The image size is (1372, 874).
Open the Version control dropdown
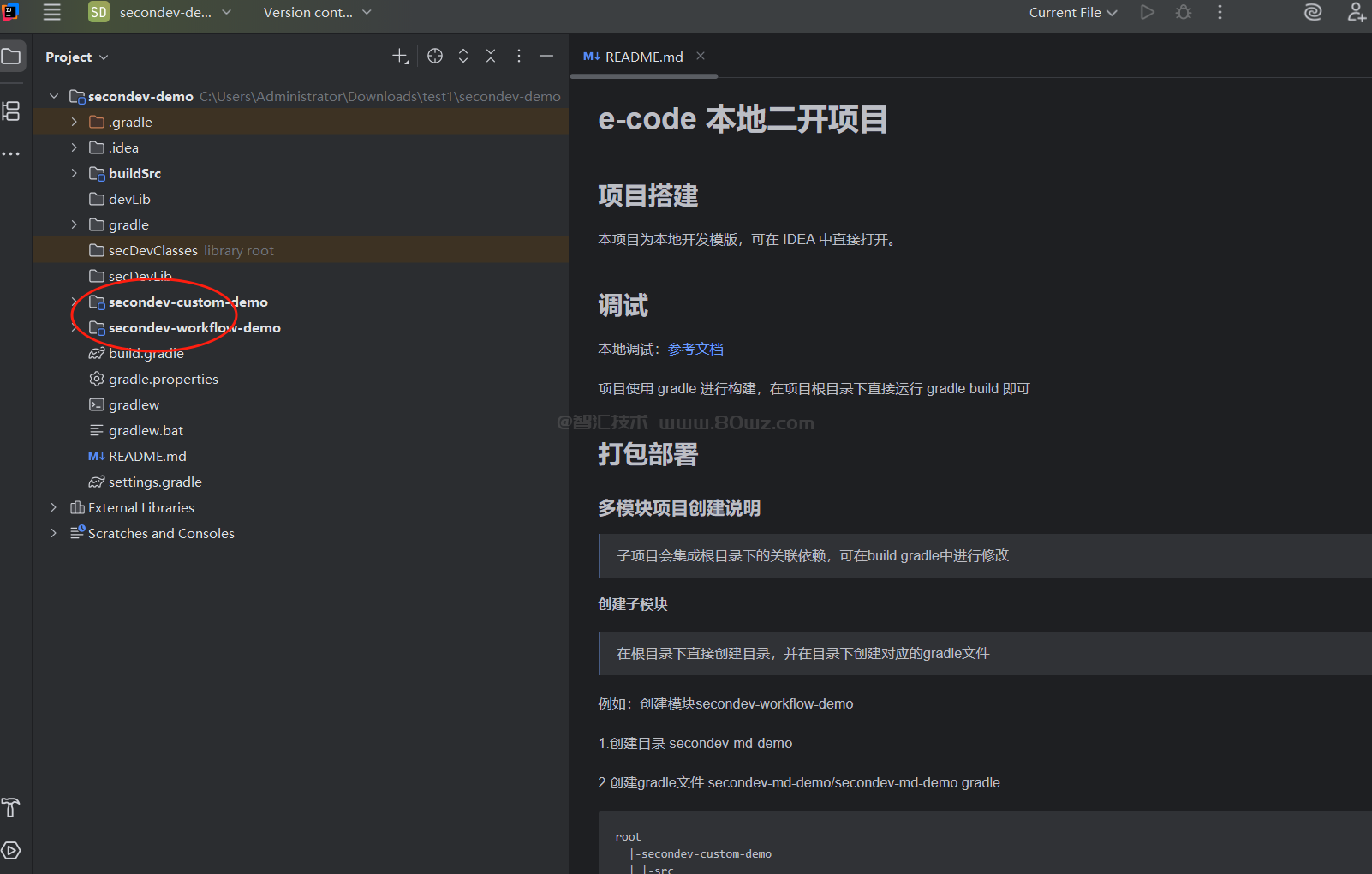pos(317,12)
